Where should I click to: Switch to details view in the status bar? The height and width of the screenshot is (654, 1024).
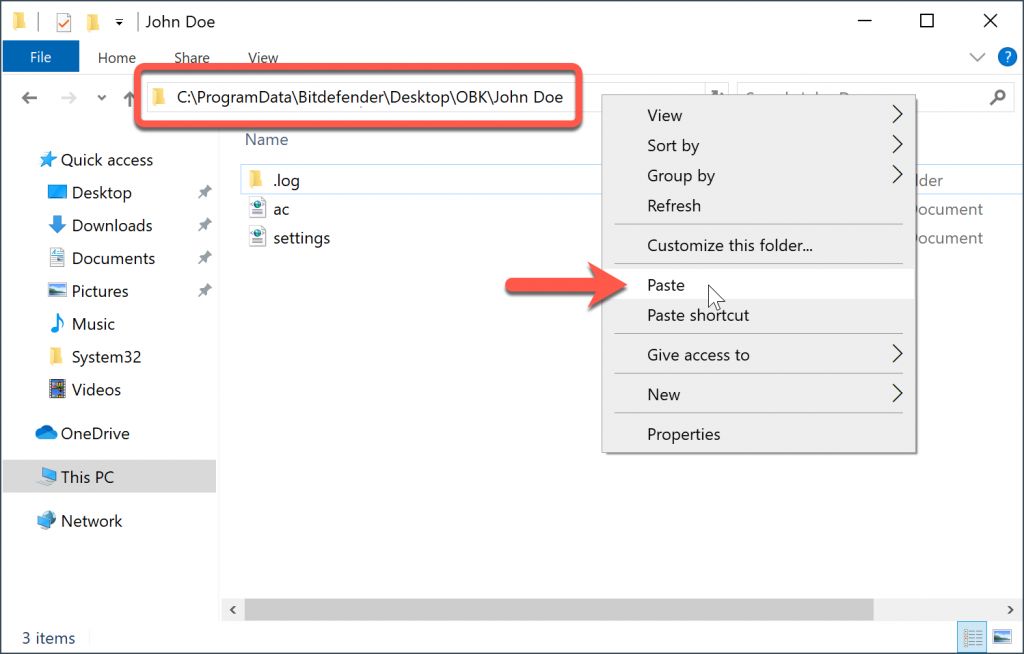pyautogui.click(x=971, y=637)
